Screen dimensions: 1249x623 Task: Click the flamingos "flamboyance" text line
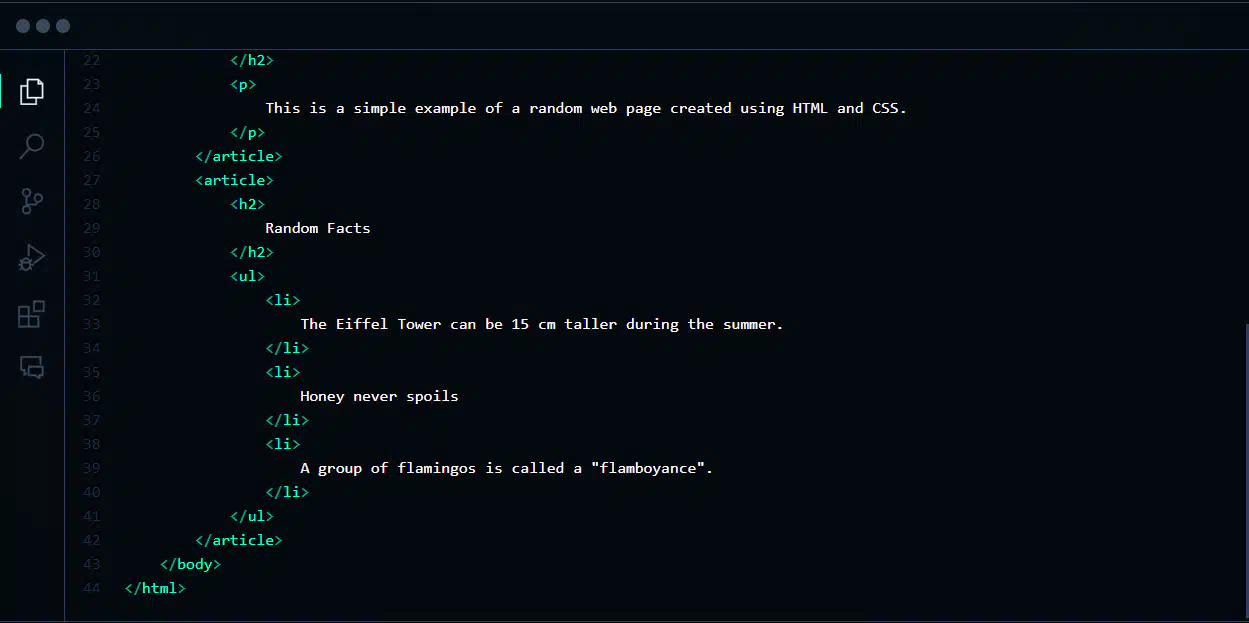507,468
